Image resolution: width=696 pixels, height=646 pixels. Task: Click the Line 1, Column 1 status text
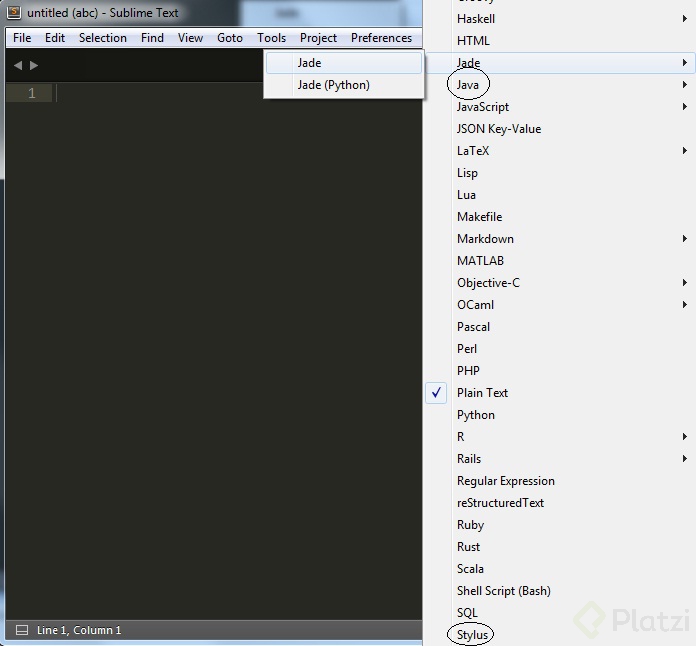pyautogui.click(x=79, y=630)
